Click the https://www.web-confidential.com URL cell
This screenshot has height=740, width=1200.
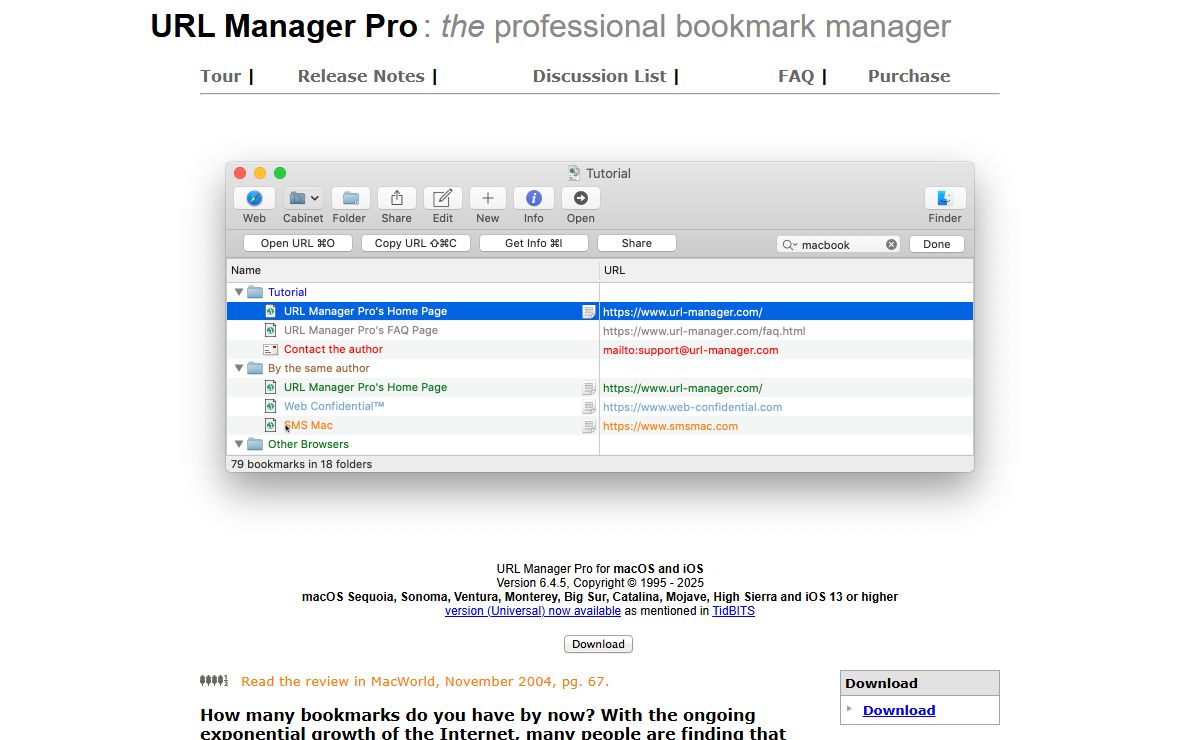point(692,407)
